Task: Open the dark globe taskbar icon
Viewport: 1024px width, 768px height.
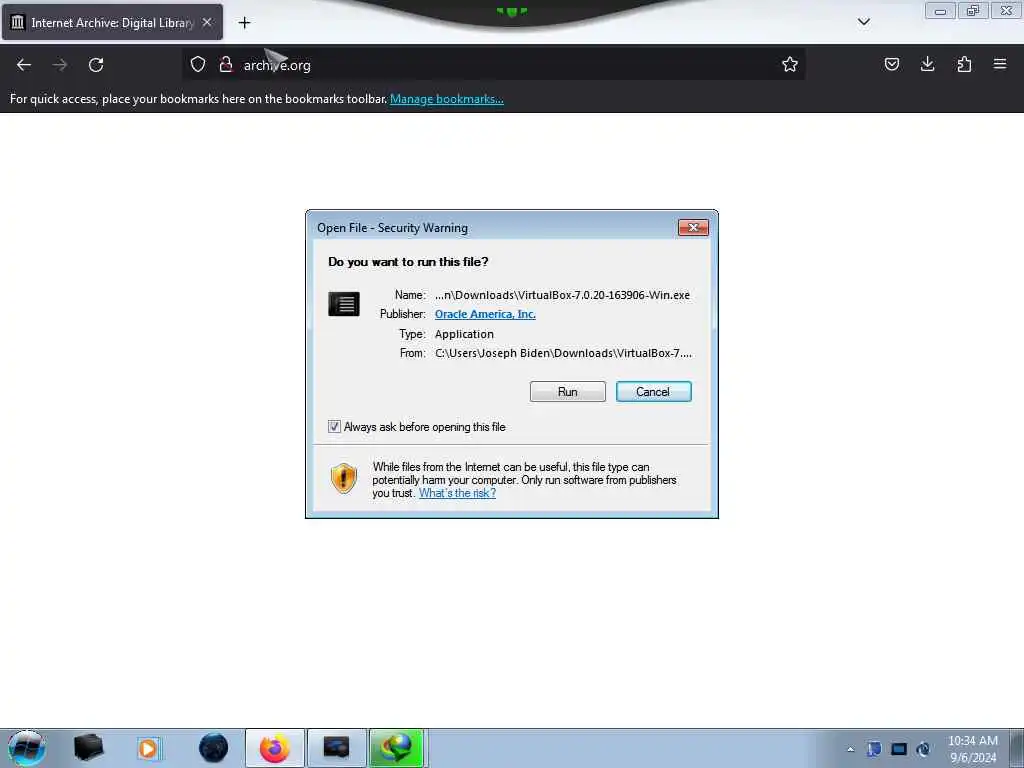Action: 214,748
